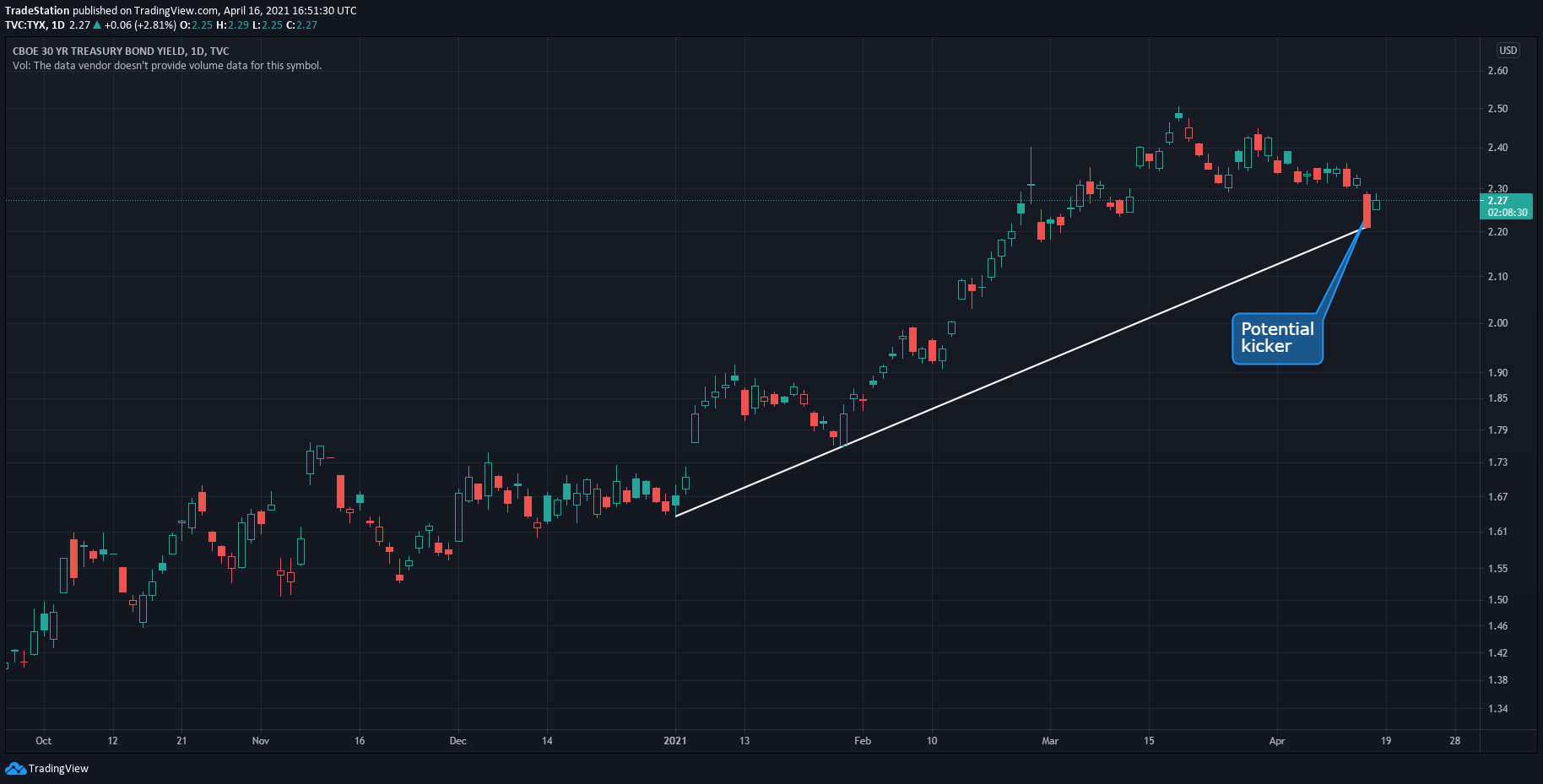Screen dimensions: 1543x784
Task: Click the volume data unavailable message
Action: [x=167, y=66]
